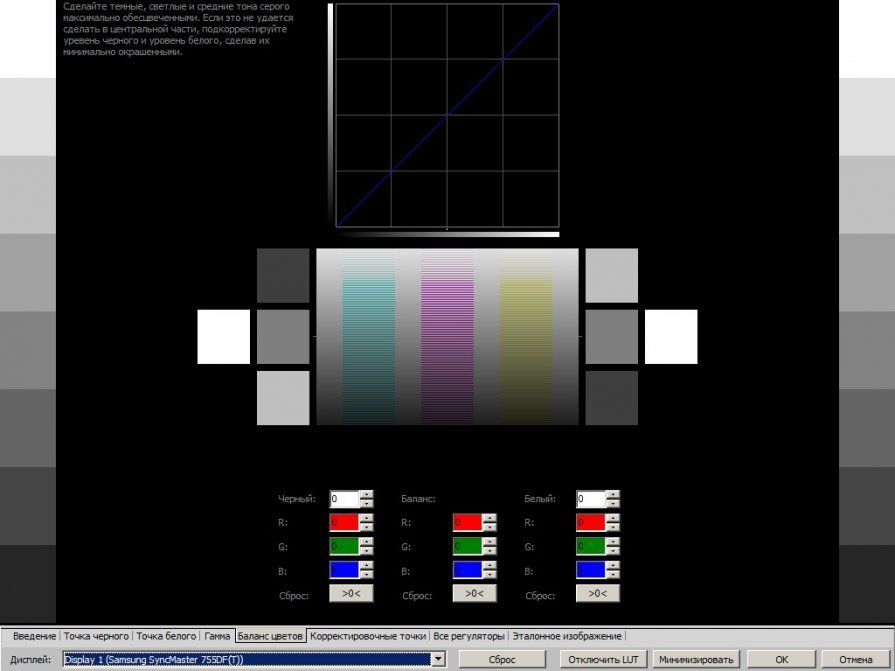895x671 pixels.
Task: Go to Корректировочные точки tab
Action: [x=368, y=636]
